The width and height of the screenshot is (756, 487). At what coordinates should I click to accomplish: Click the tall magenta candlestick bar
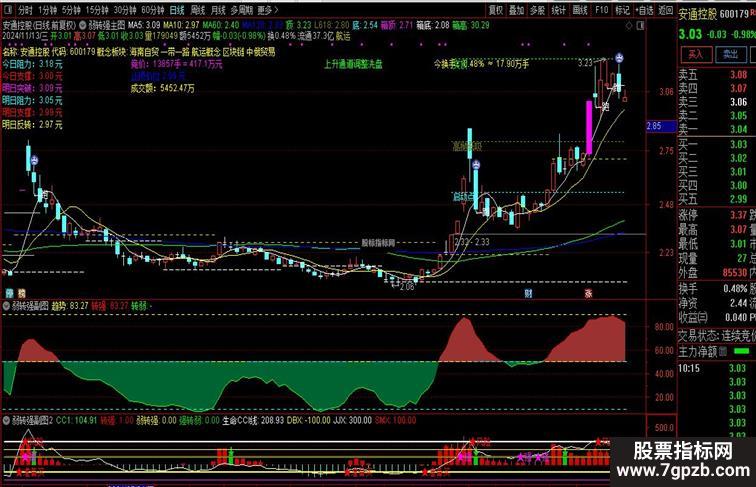(x=589, y=127)
